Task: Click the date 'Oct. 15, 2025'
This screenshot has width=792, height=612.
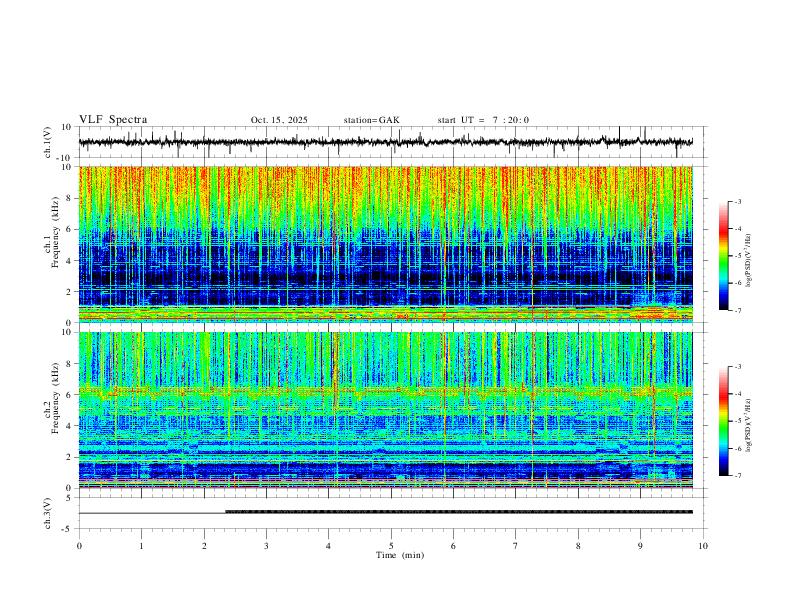Action: 279,120
